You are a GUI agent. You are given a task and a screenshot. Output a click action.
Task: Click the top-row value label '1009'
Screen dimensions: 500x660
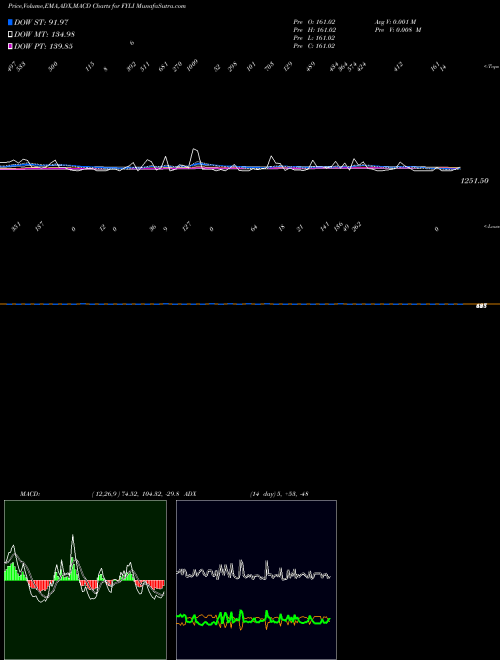pos(192,66)
